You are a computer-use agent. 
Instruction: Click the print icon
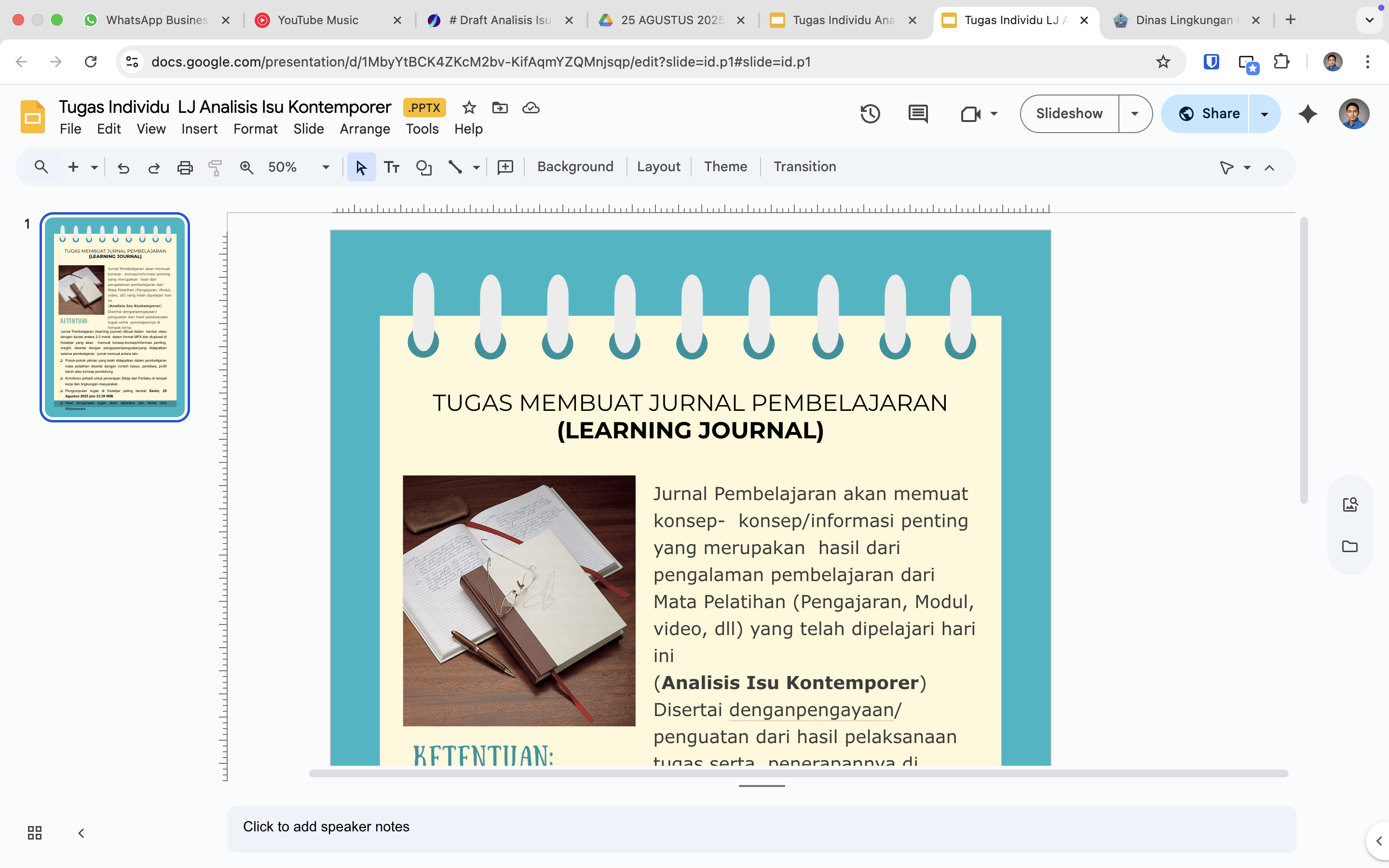185,167
